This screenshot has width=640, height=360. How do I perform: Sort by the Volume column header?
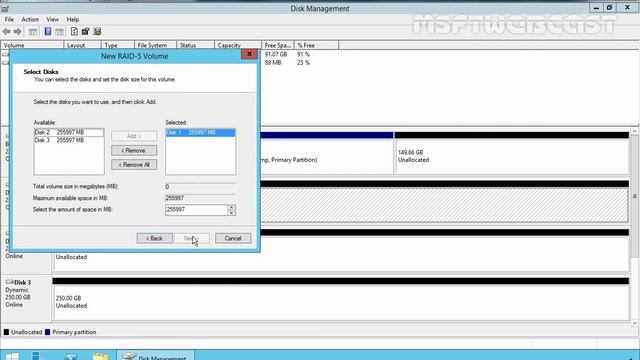(x=32, y=45)
